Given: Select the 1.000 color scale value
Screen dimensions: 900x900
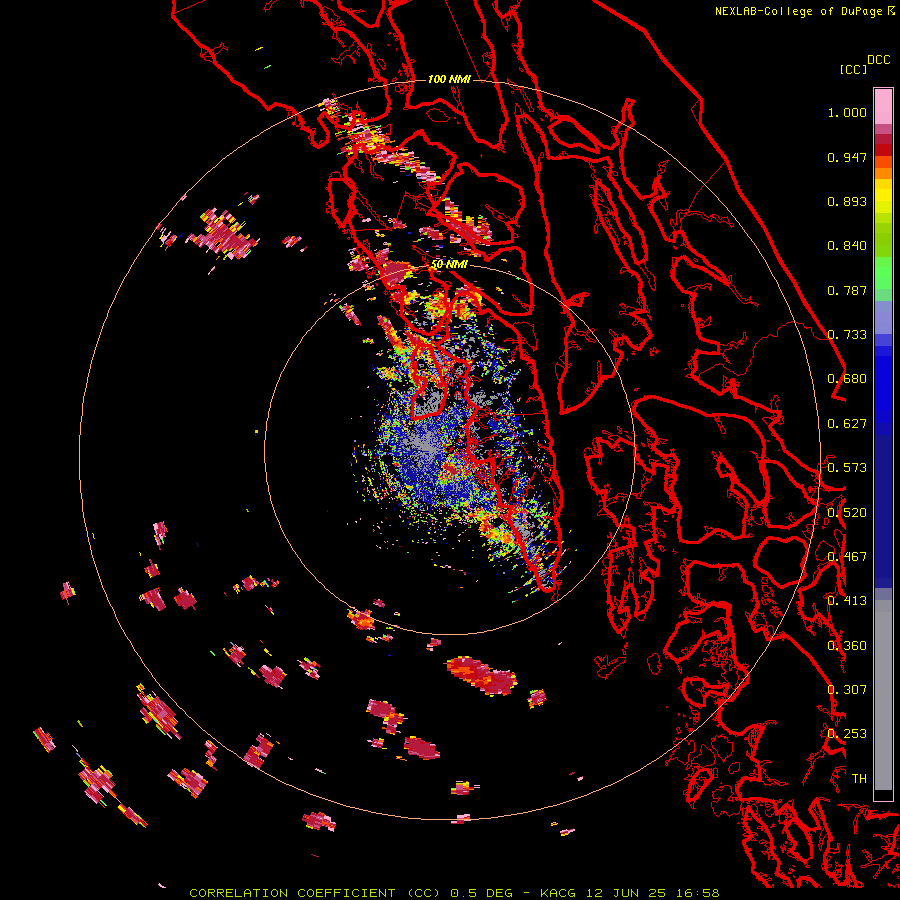Looking at the screenshot, I should pos(847,112).
